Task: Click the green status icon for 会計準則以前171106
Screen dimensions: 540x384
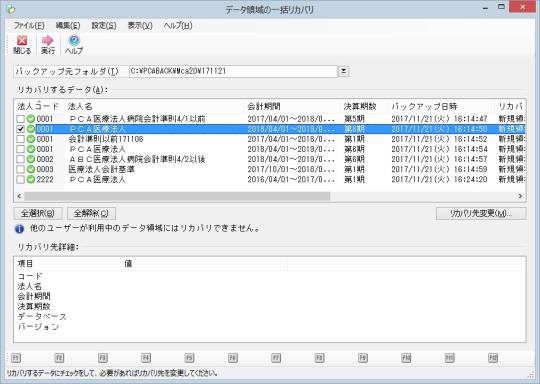Action: (31, 139)
